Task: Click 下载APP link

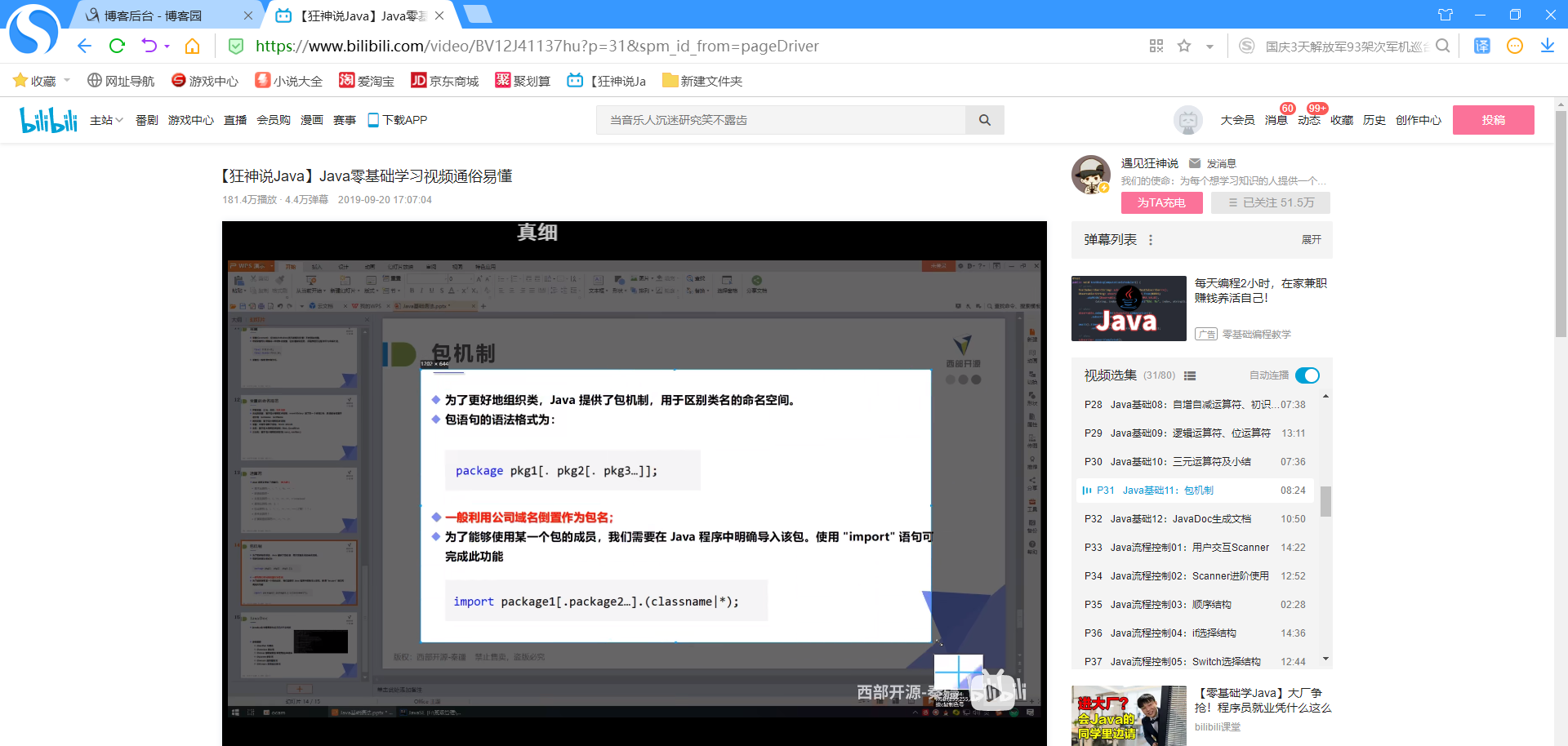Action: (x=398, y=120)
